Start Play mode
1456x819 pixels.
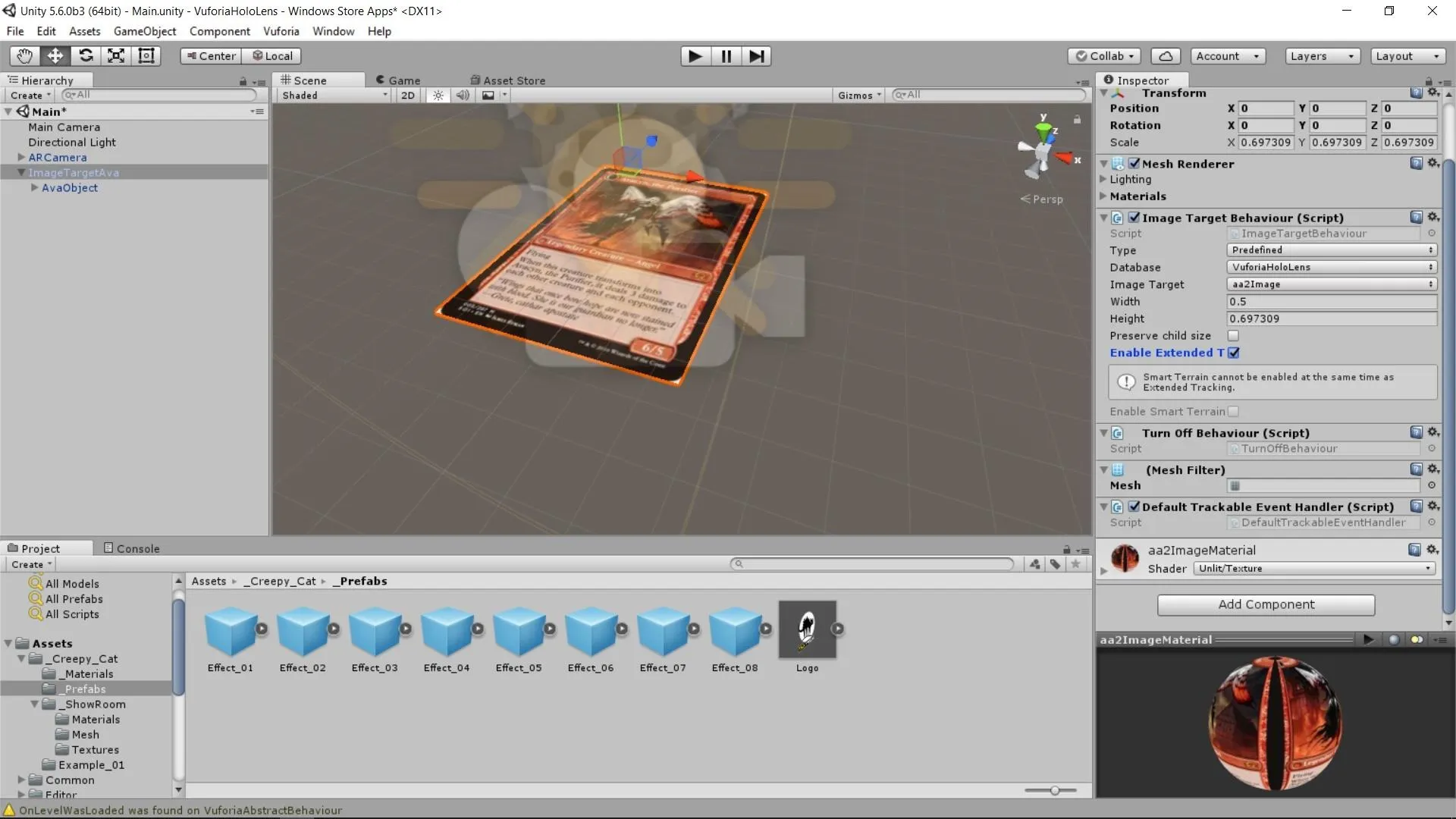695,56
